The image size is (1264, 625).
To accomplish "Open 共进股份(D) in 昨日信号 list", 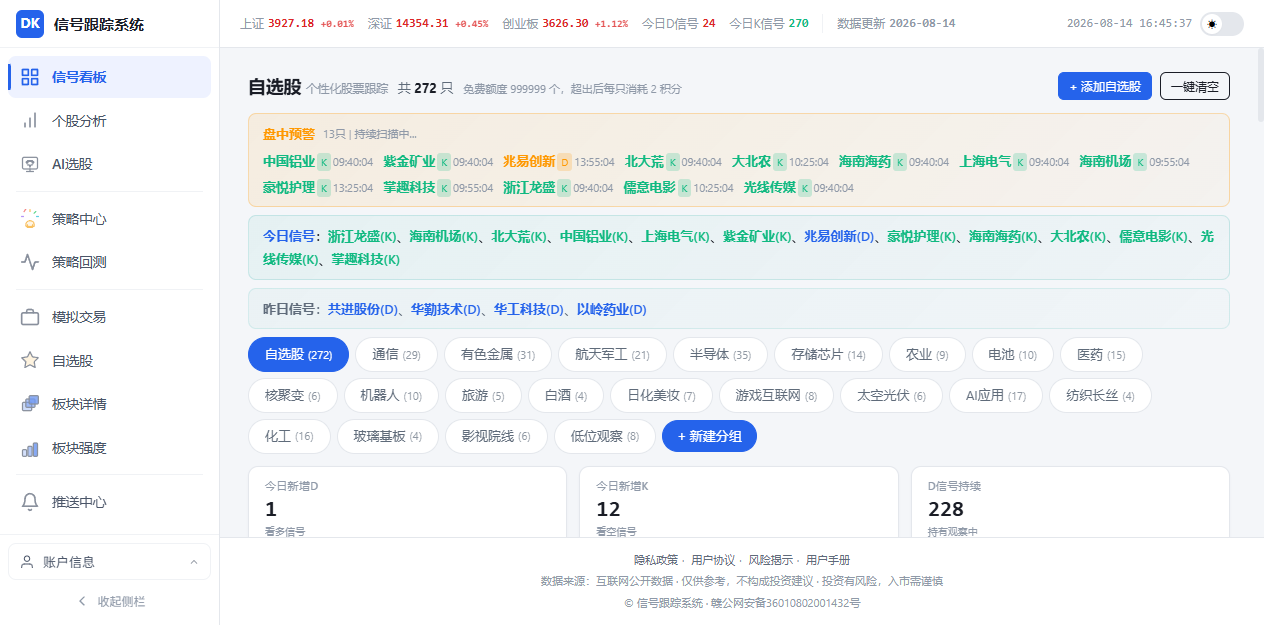I will click(x=363, y=310).
